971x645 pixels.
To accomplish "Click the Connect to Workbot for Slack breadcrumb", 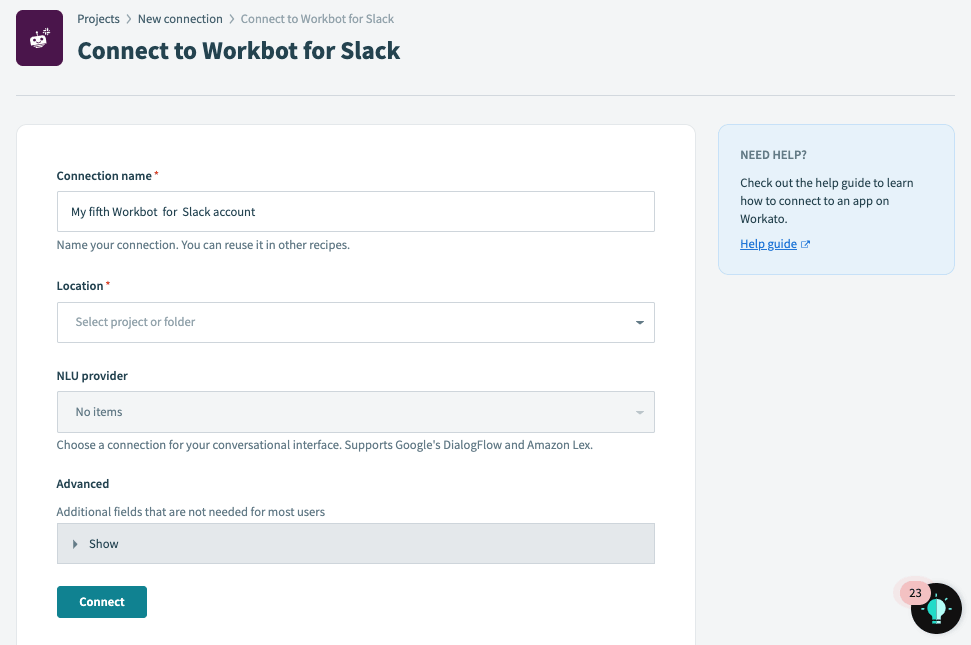I will click(x=317, y=19).
